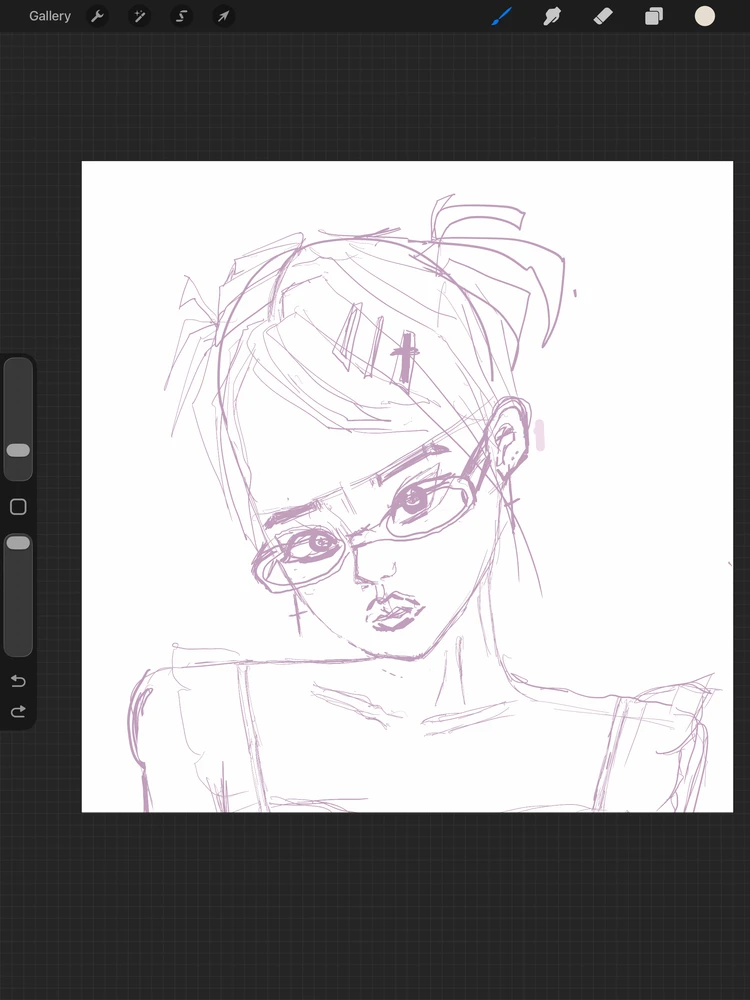Activate the Selection tool

coord(181,16)
